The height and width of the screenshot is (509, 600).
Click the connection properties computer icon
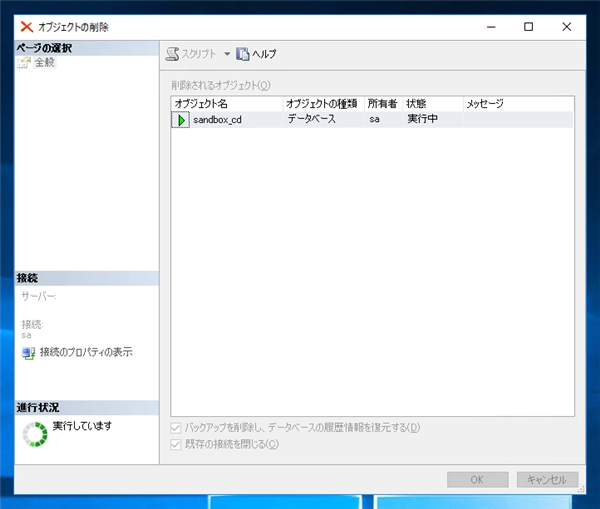point(28,353)
